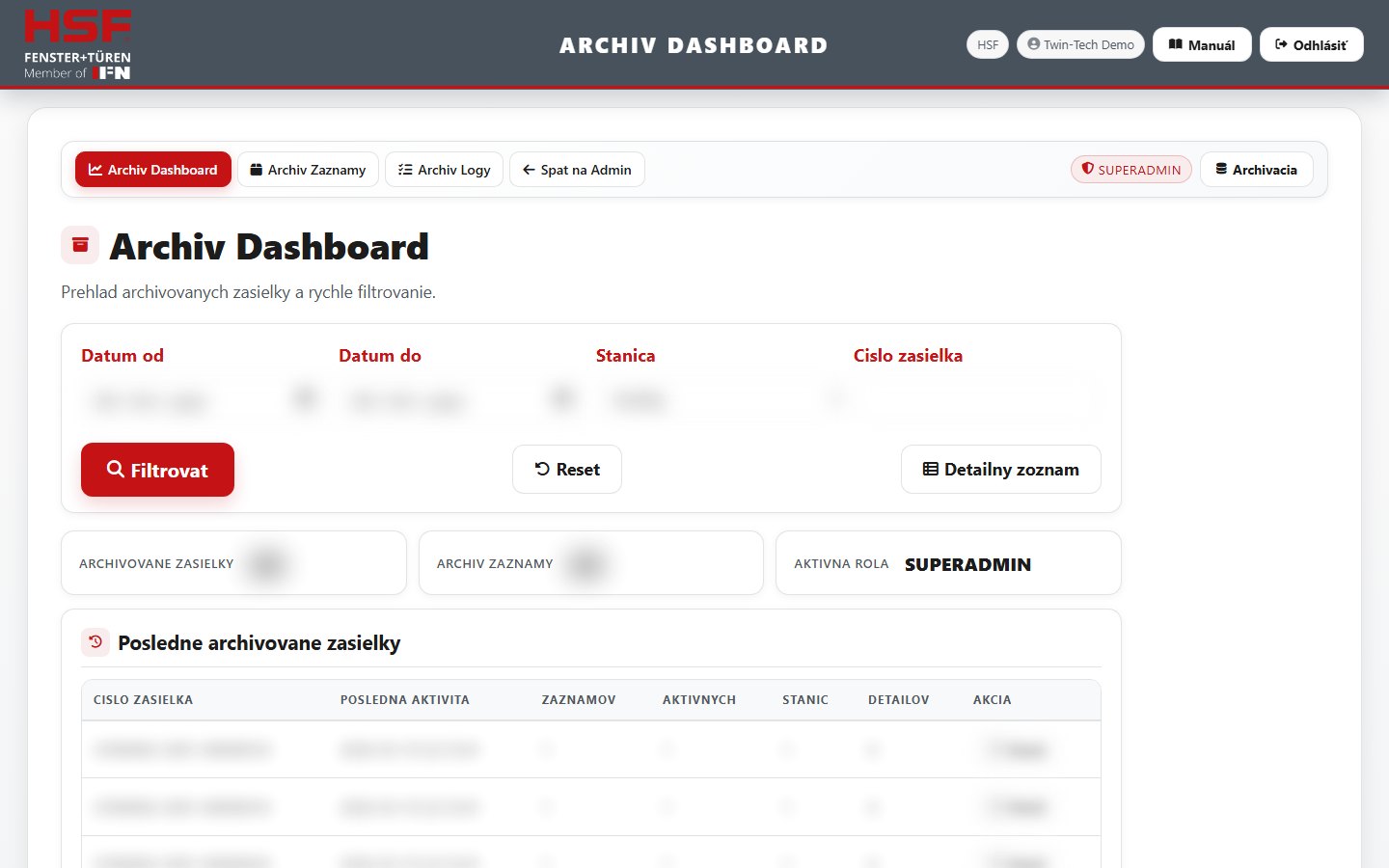
Task: Click the SUPERADMIN role badge
Action: (x=1131, y=170)
